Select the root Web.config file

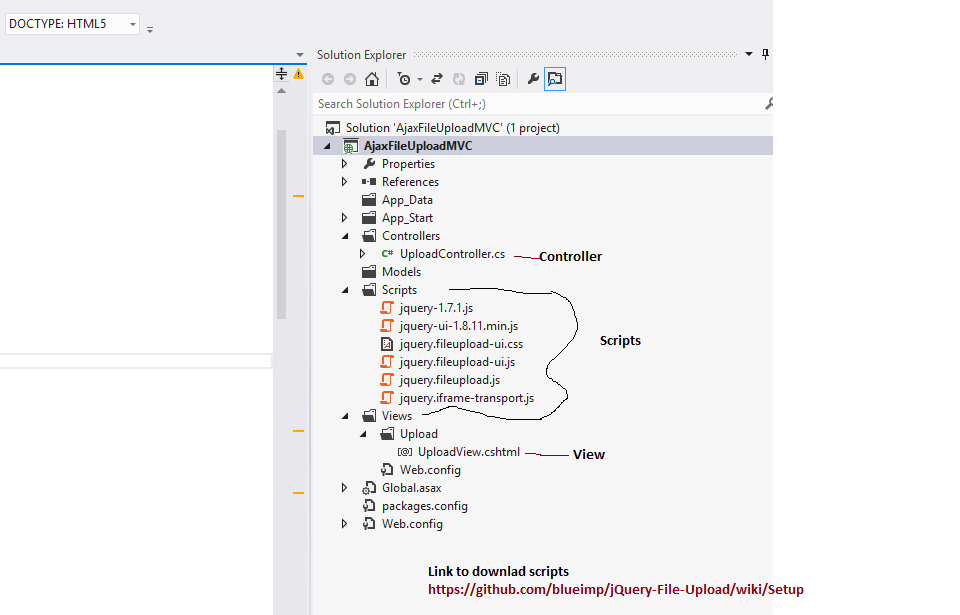(x=412, y=524)
